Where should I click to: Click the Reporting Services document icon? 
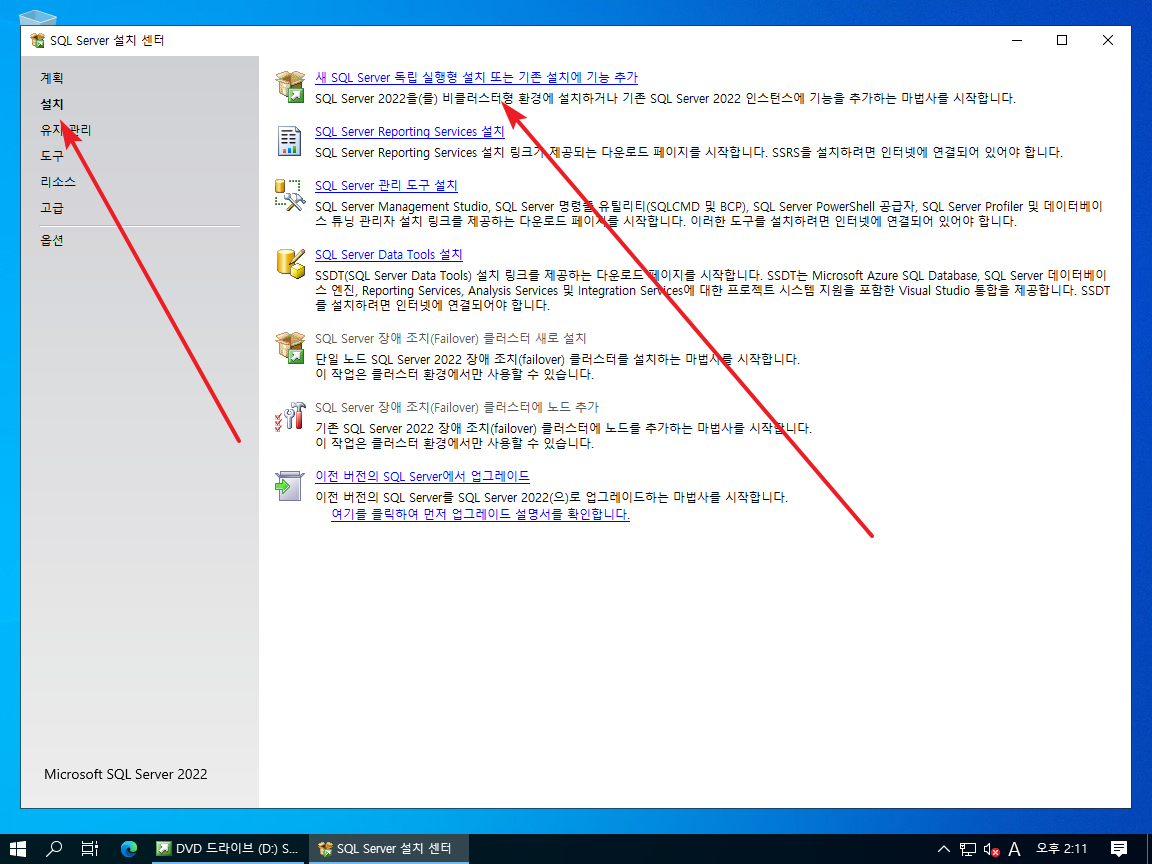[x=289, y=140]
